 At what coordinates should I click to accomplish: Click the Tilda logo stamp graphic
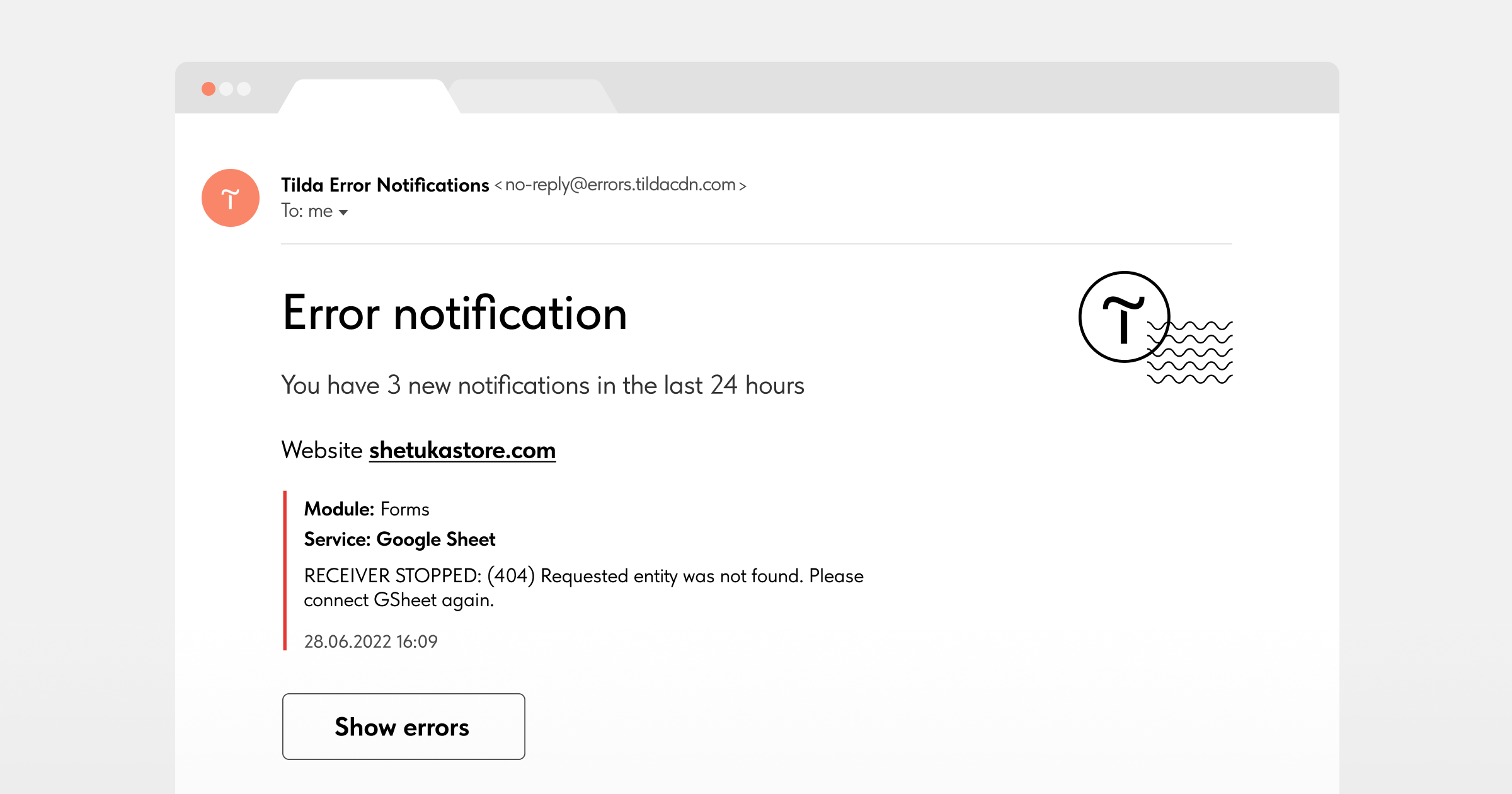pos(1155,328)
